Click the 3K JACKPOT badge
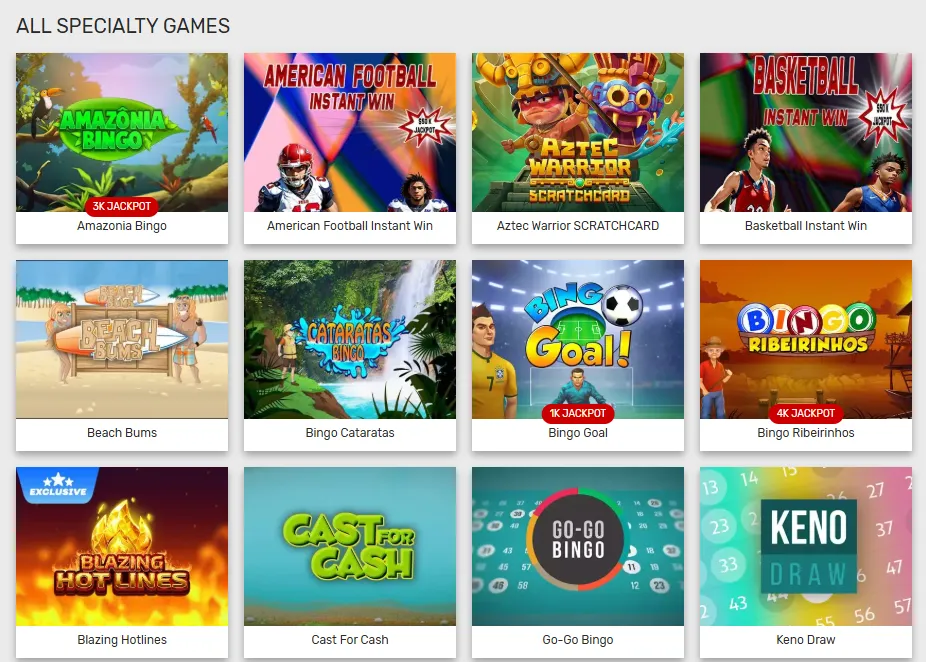 pyautogui.click(x=122, y=206)
